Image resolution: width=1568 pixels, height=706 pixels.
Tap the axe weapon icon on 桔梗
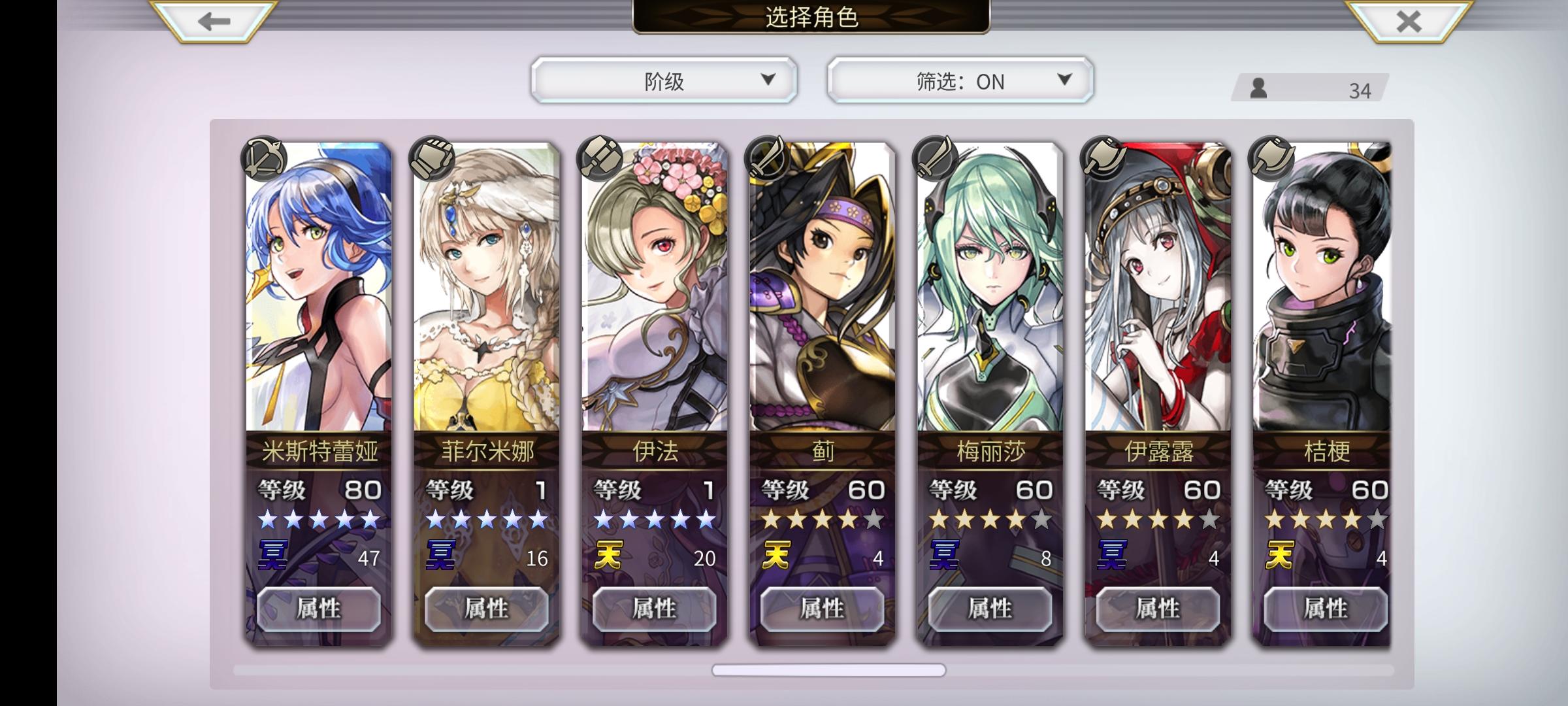tap(1271, 158)
